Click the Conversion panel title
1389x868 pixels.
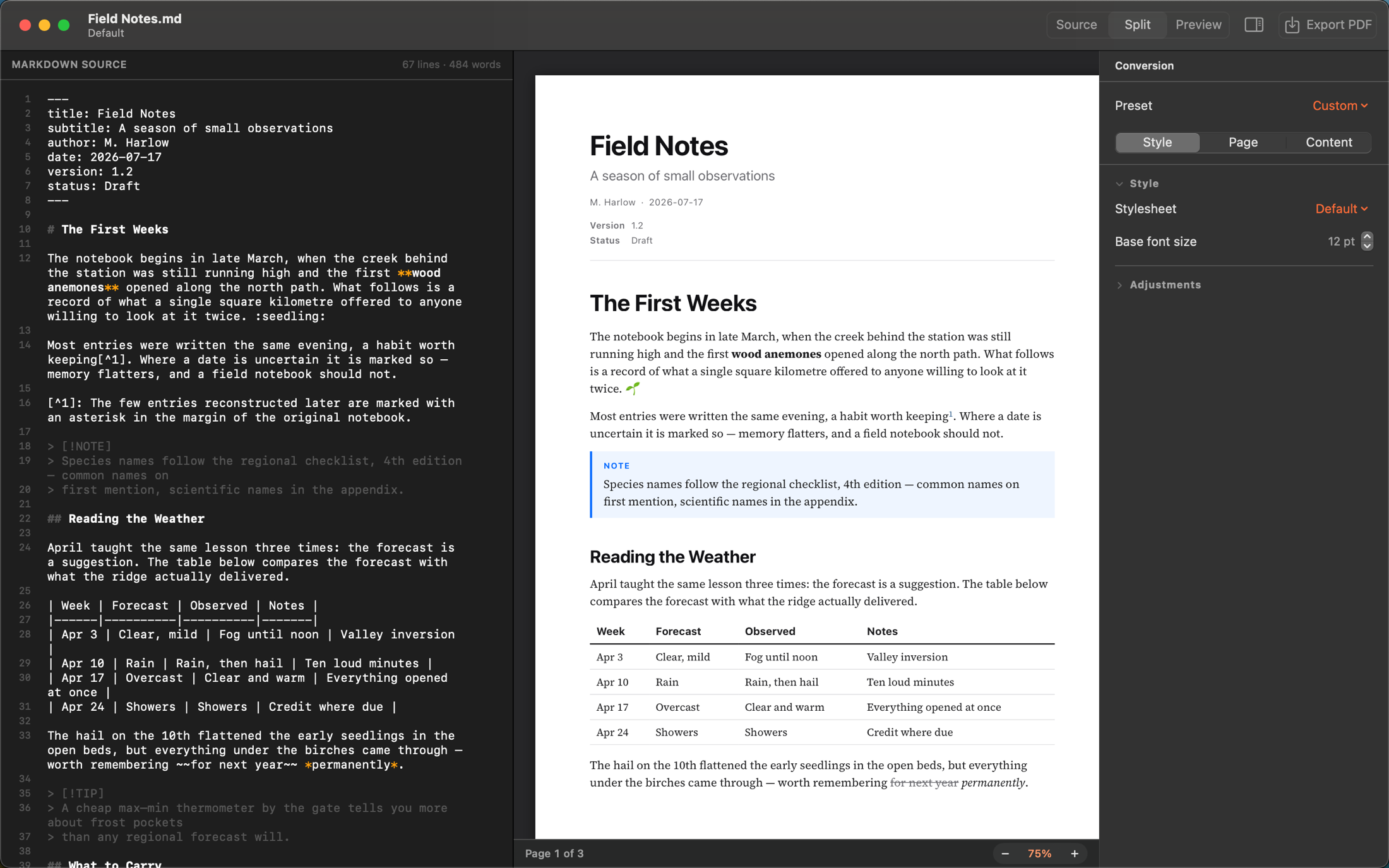pos(1144,66)
